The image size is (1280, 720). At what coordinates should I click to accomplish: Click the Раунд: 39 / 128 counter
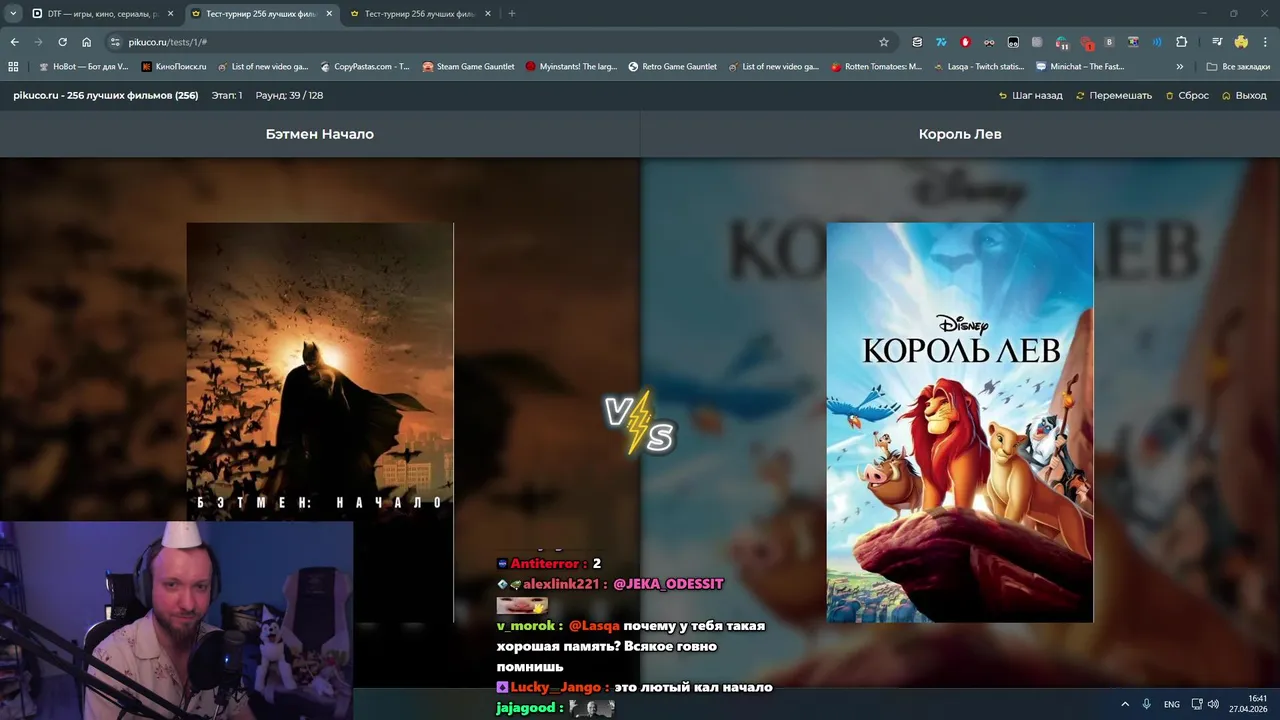289,96
